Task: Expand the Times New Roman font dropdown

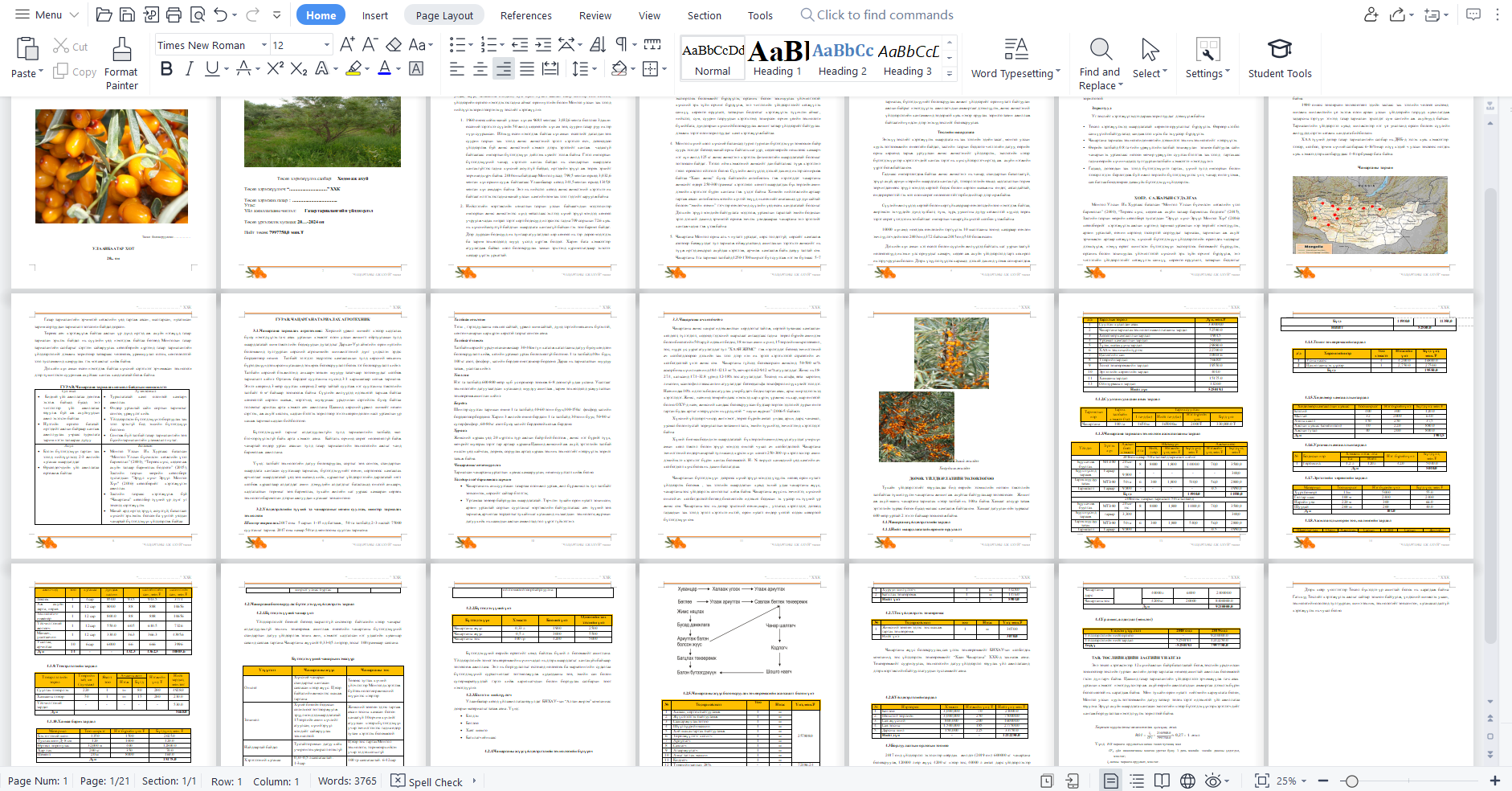Action: coord(264,45)
